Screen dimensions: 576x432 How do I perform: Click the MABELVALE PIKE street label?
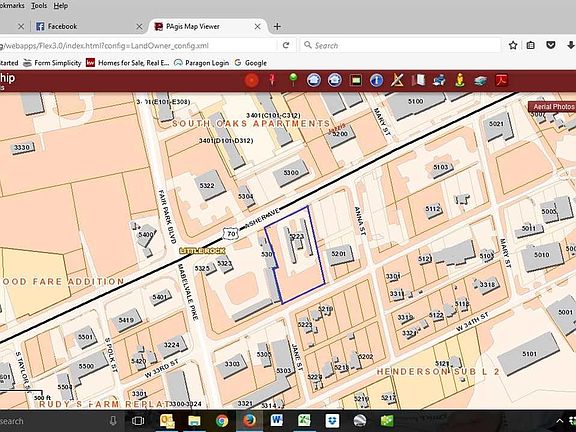click(188, 292)
